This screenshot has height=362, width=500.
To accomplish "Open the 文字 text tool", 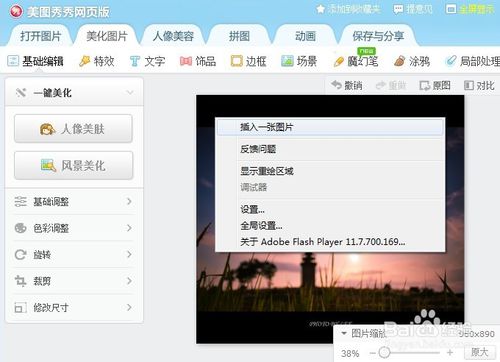I will point(148,61).
